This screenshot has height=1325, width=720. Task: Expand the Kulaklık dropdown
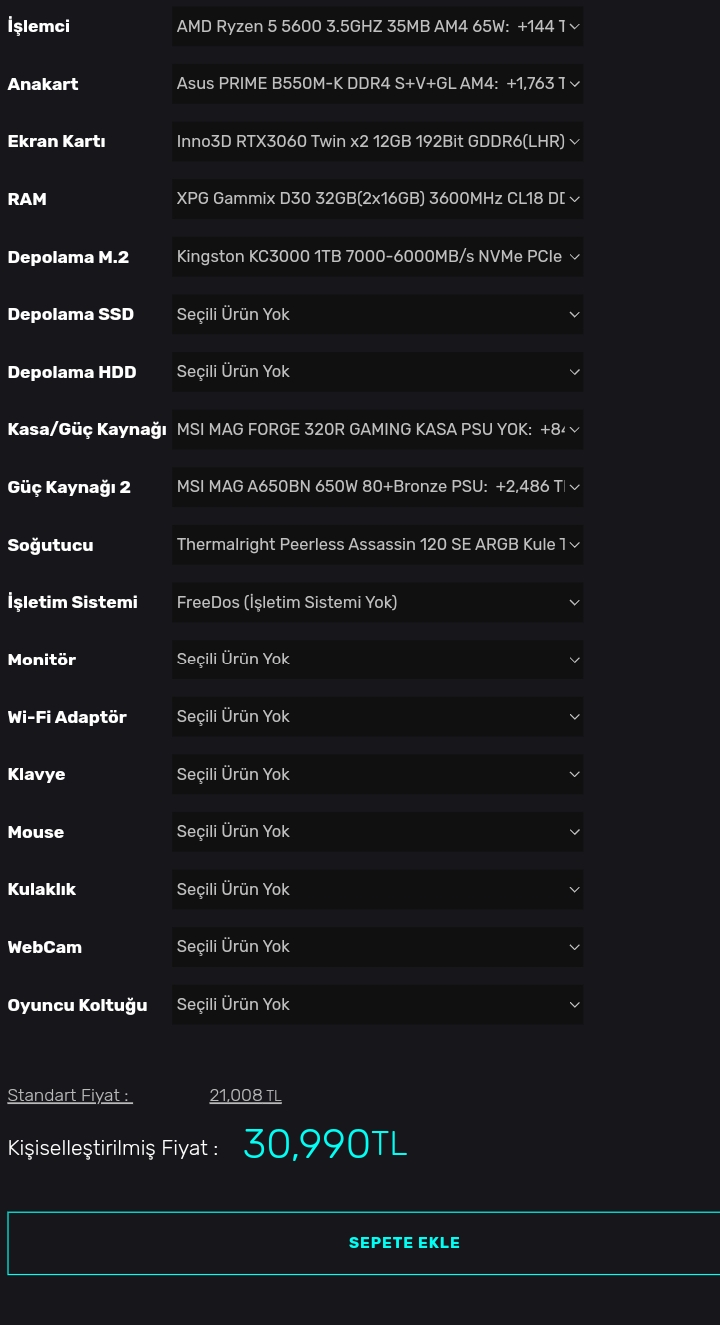(377, 889)
